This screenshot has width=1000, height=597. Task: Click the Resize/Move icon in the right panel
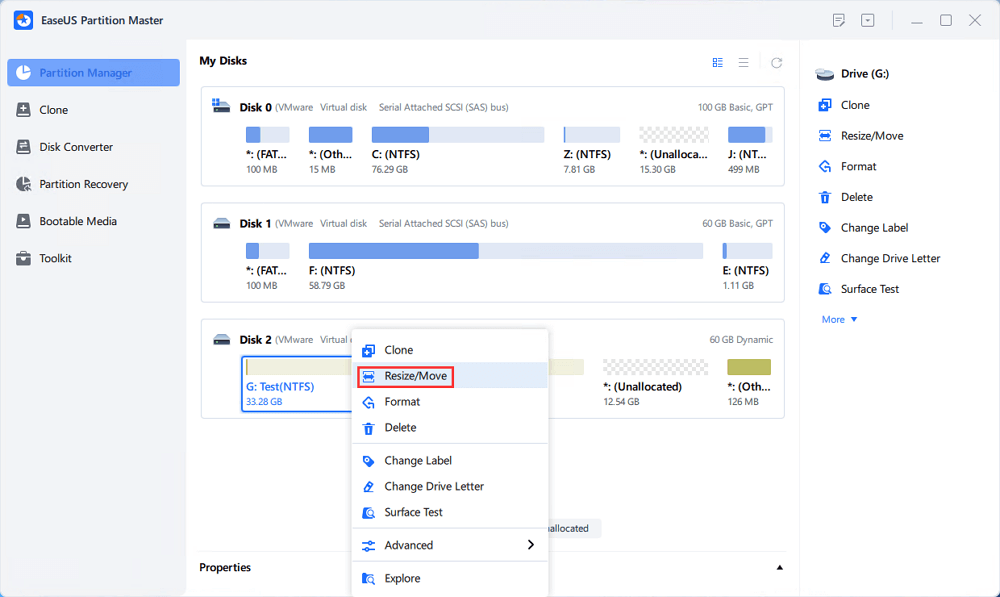tap(825, 135)
